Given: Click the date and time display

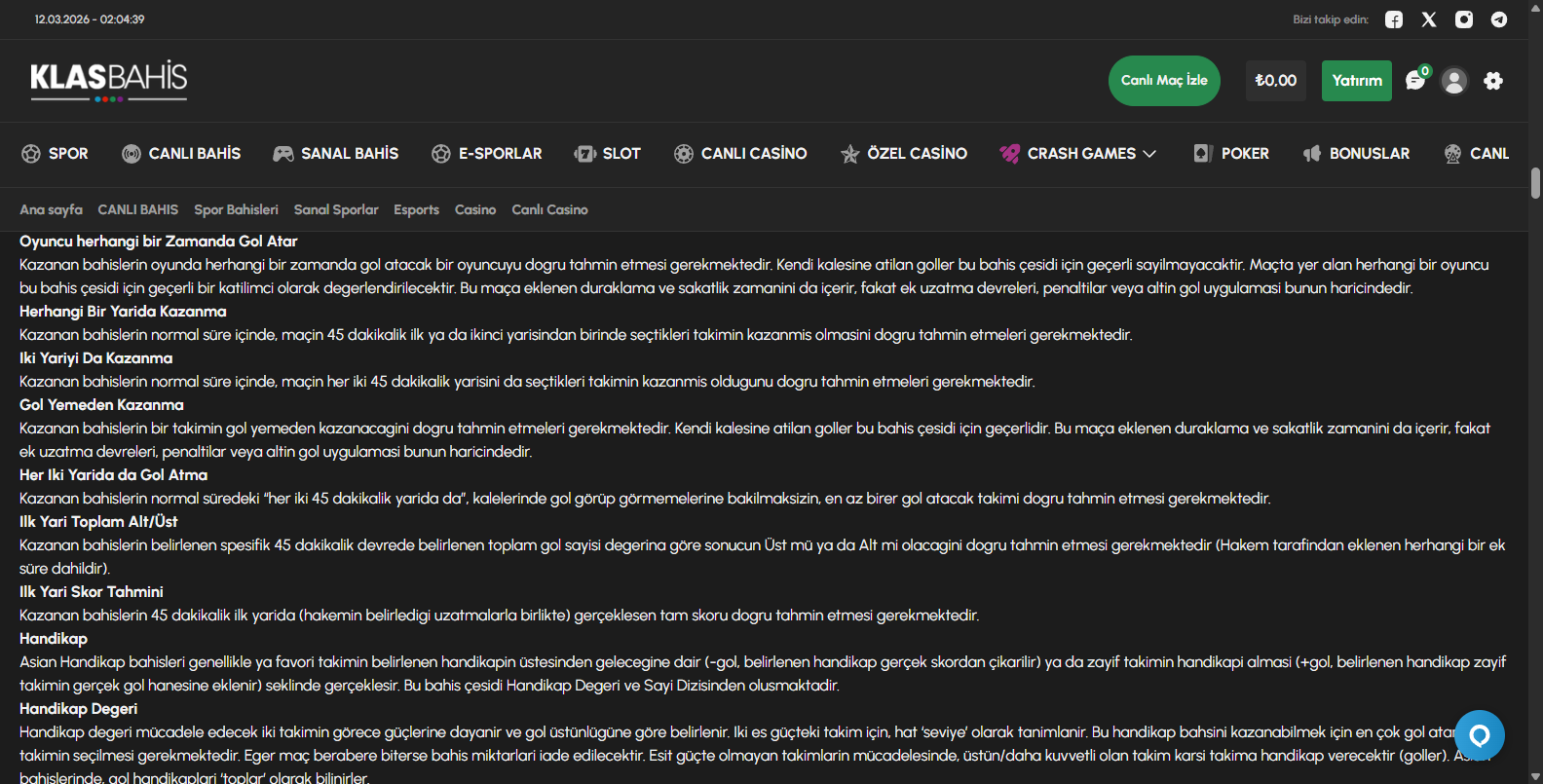Looking at the screenshot, I should [90, 19].
